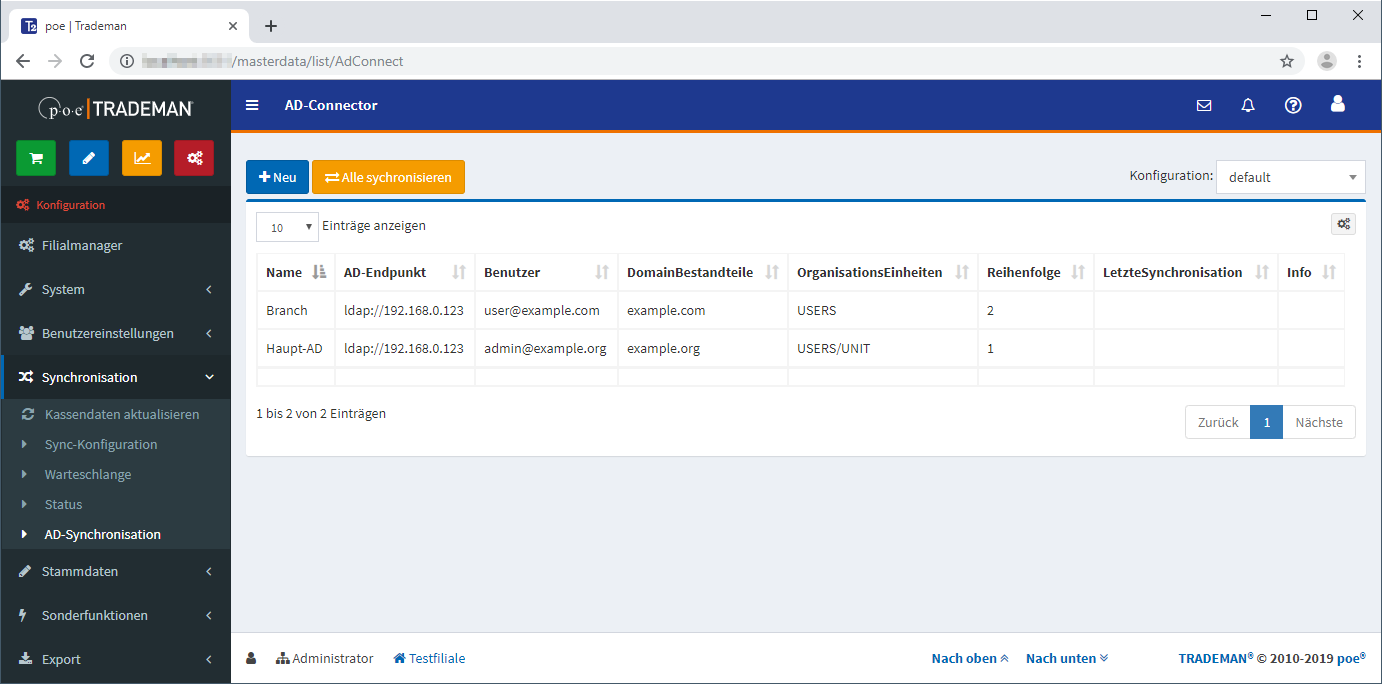Click the green shopping cart icon
The image size is (1382, 684).
[36, 158]
